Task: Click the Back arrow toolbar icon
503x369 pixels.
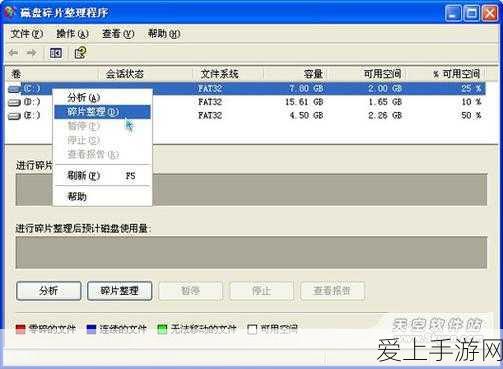Action: tap(14, 53)
